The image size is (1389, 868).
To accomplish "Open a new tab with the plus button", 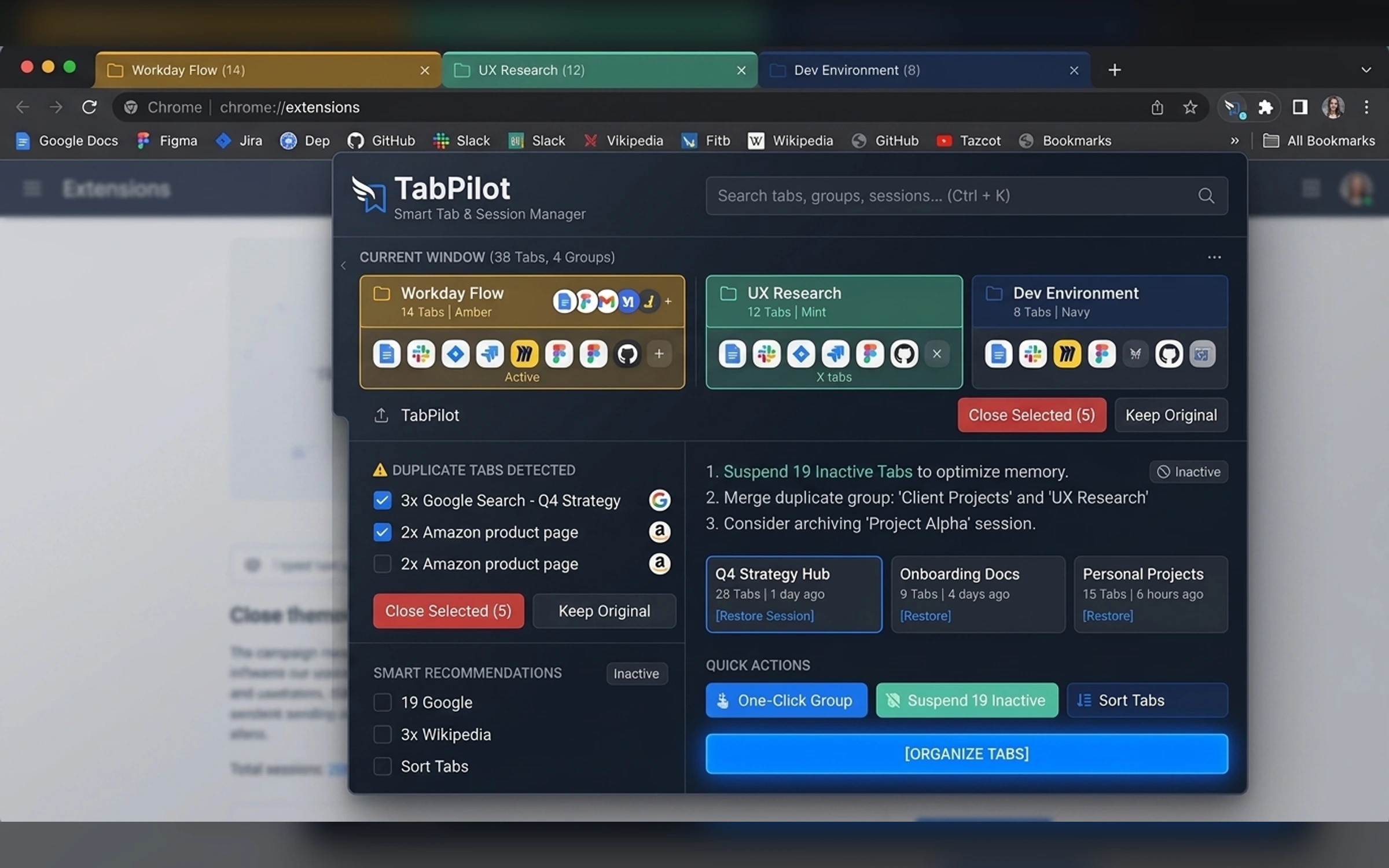I will tap(1115, 70).
